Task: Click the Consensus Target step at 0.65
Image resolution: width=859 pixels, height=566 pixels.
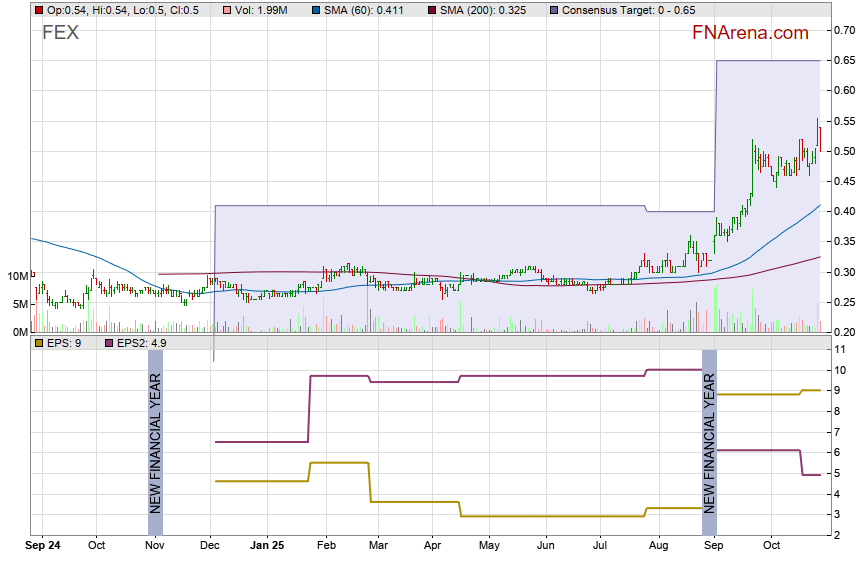Action: (767, 61)
